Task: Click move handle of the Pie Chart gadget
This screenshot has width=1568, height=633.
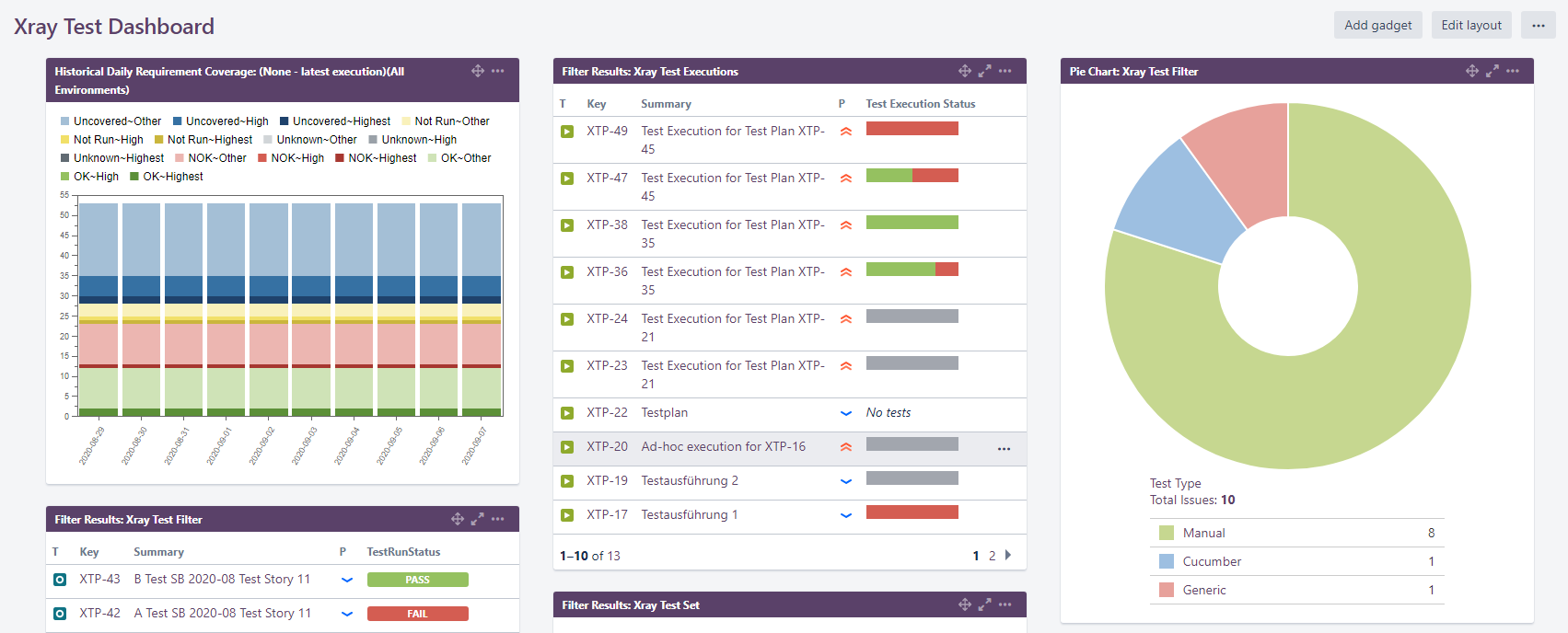Action: tap(1472, 71)
